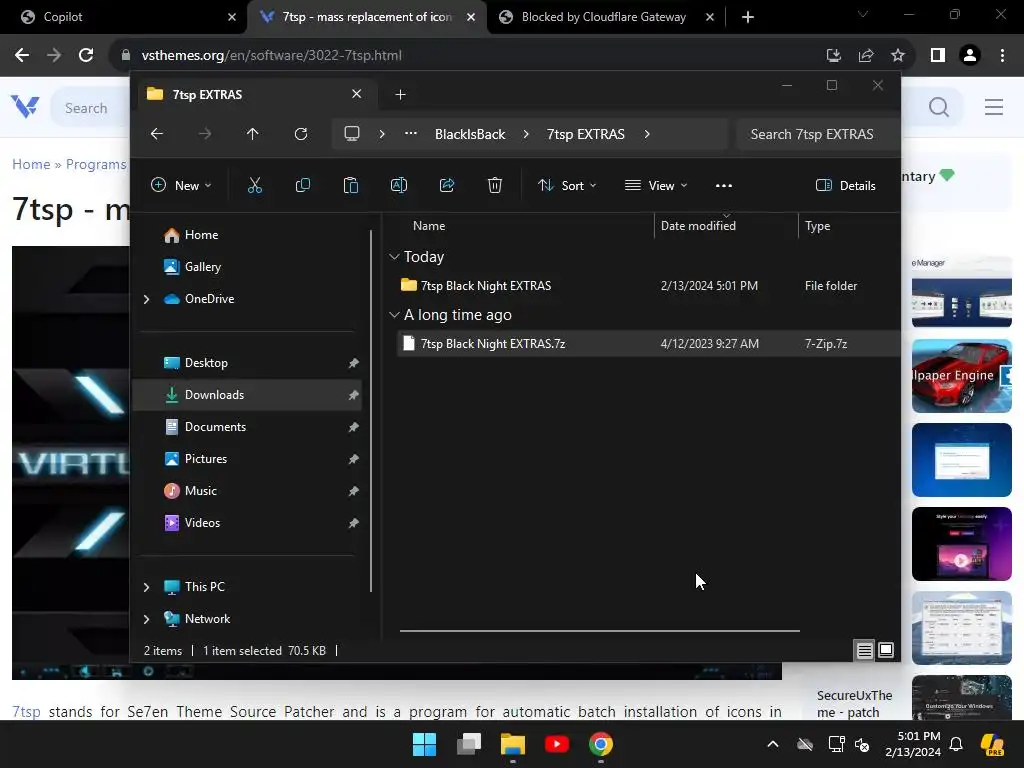Select the 7tsp Black Night EXTRAS folder
This screenshot has width=1024, height=768.
tap(485, 286)
